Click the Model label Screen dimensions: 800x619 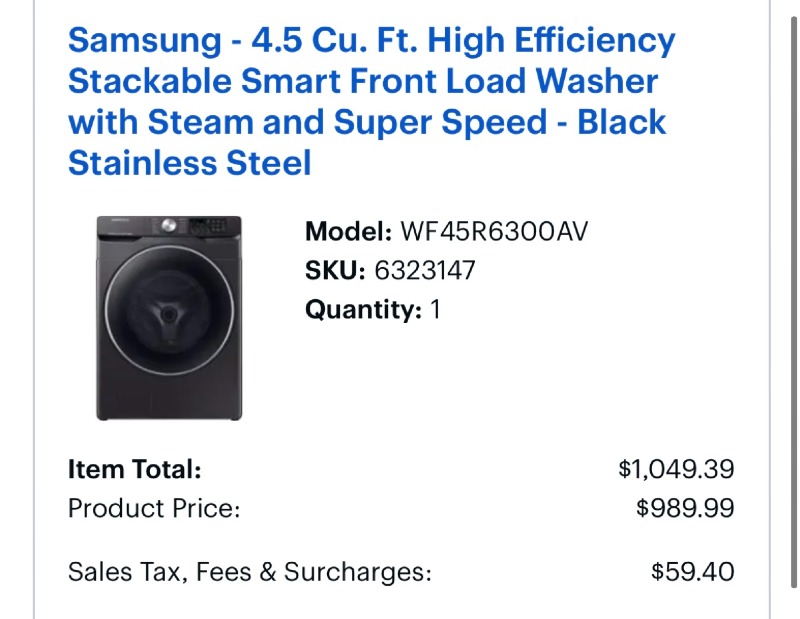click(348, 232)
